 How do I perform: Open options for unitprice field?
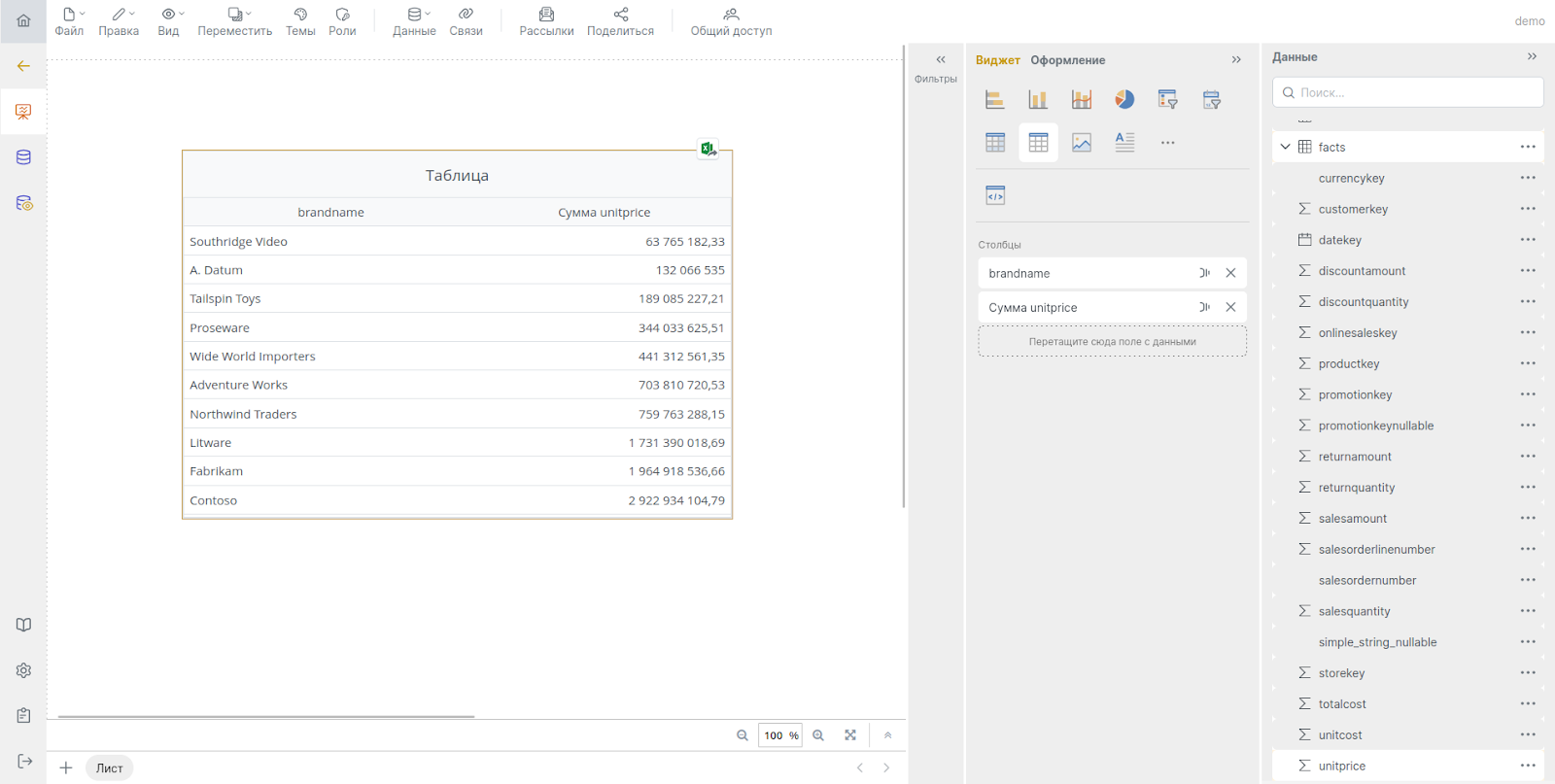(x=1528, y=766)
